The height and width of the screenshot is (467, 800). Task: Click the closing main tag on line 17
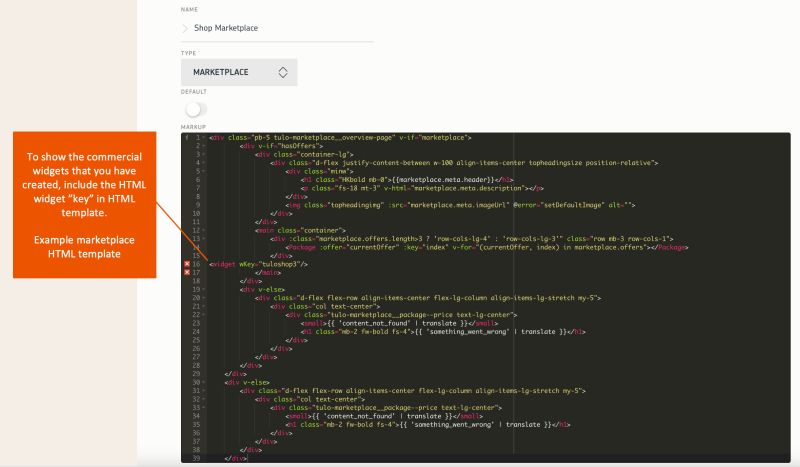(268, 273)
